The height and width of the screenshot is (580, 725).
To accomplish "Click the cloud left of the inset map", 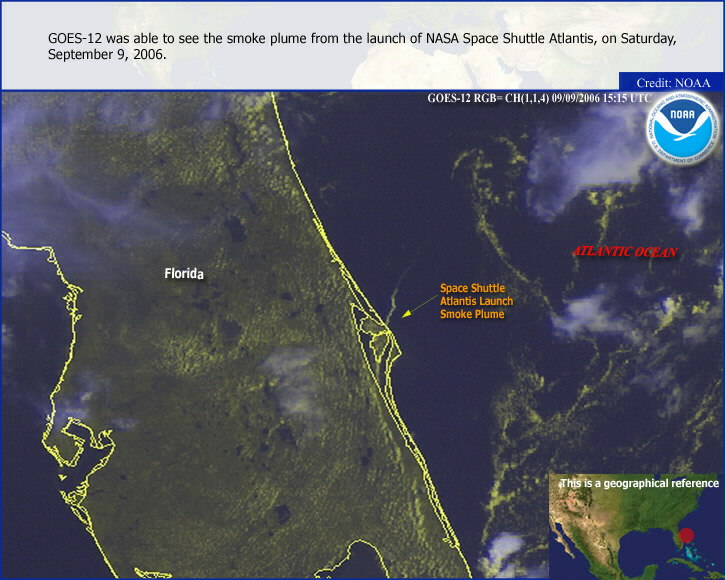I will (x=505, y=548).
